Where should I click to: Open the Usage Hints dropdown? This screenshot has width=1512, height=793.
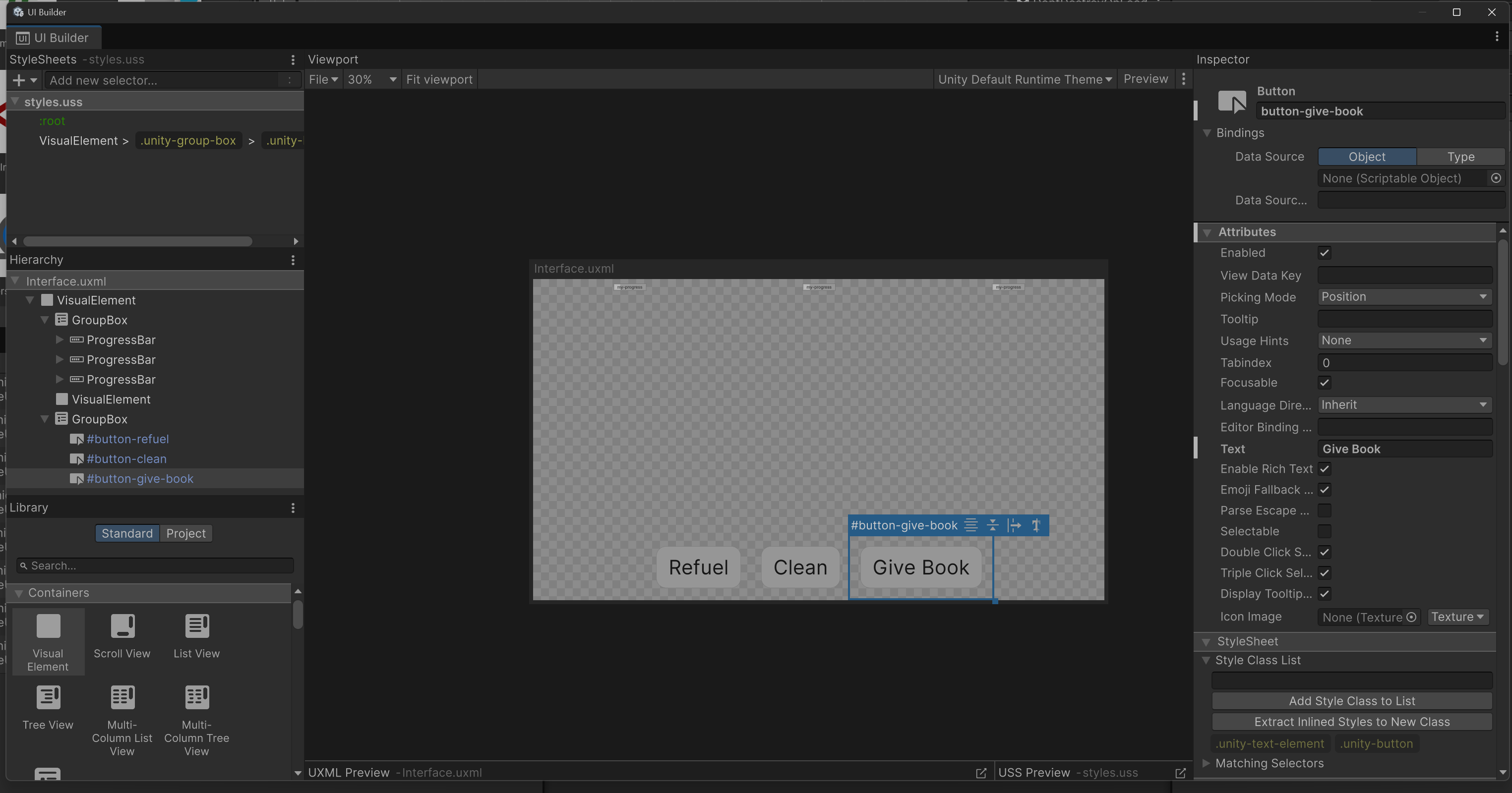point(1404,341)
